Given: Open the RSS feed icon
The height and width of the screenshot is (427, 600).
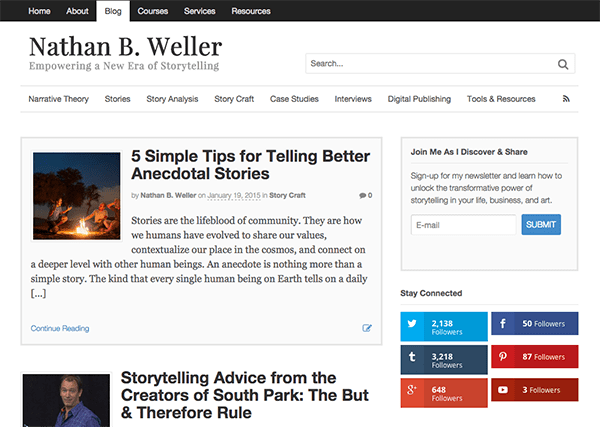Looking at the screenshot, I should tap(566, 99).
